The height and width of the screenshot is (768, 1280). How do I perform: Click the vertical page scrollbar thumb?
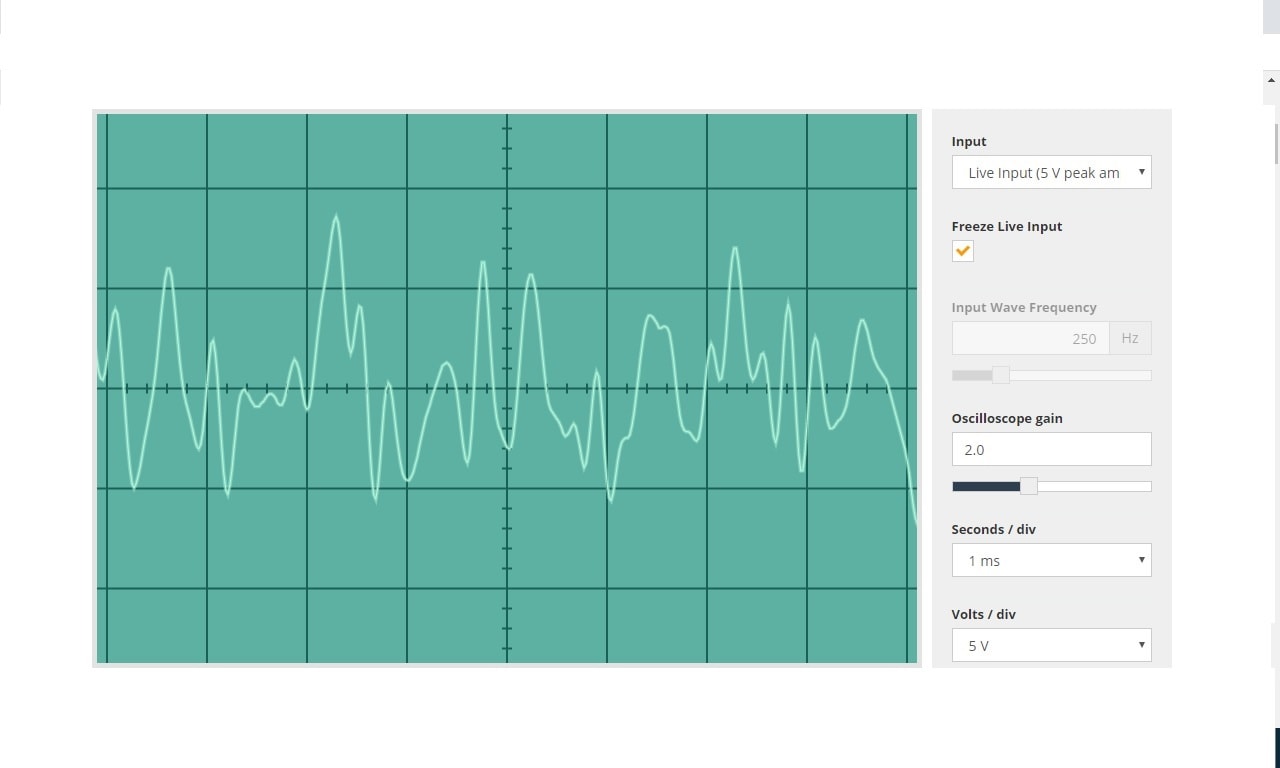[1275, 140]
